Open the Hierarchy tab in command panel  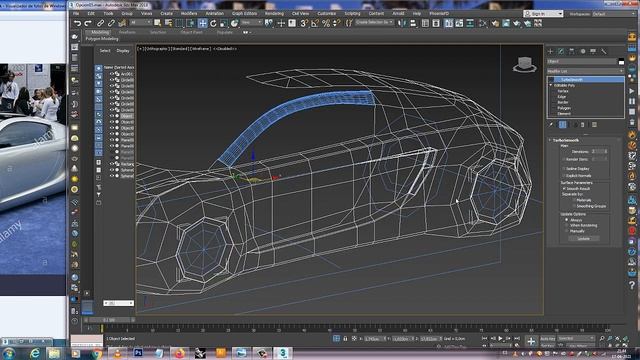(571, 51)
